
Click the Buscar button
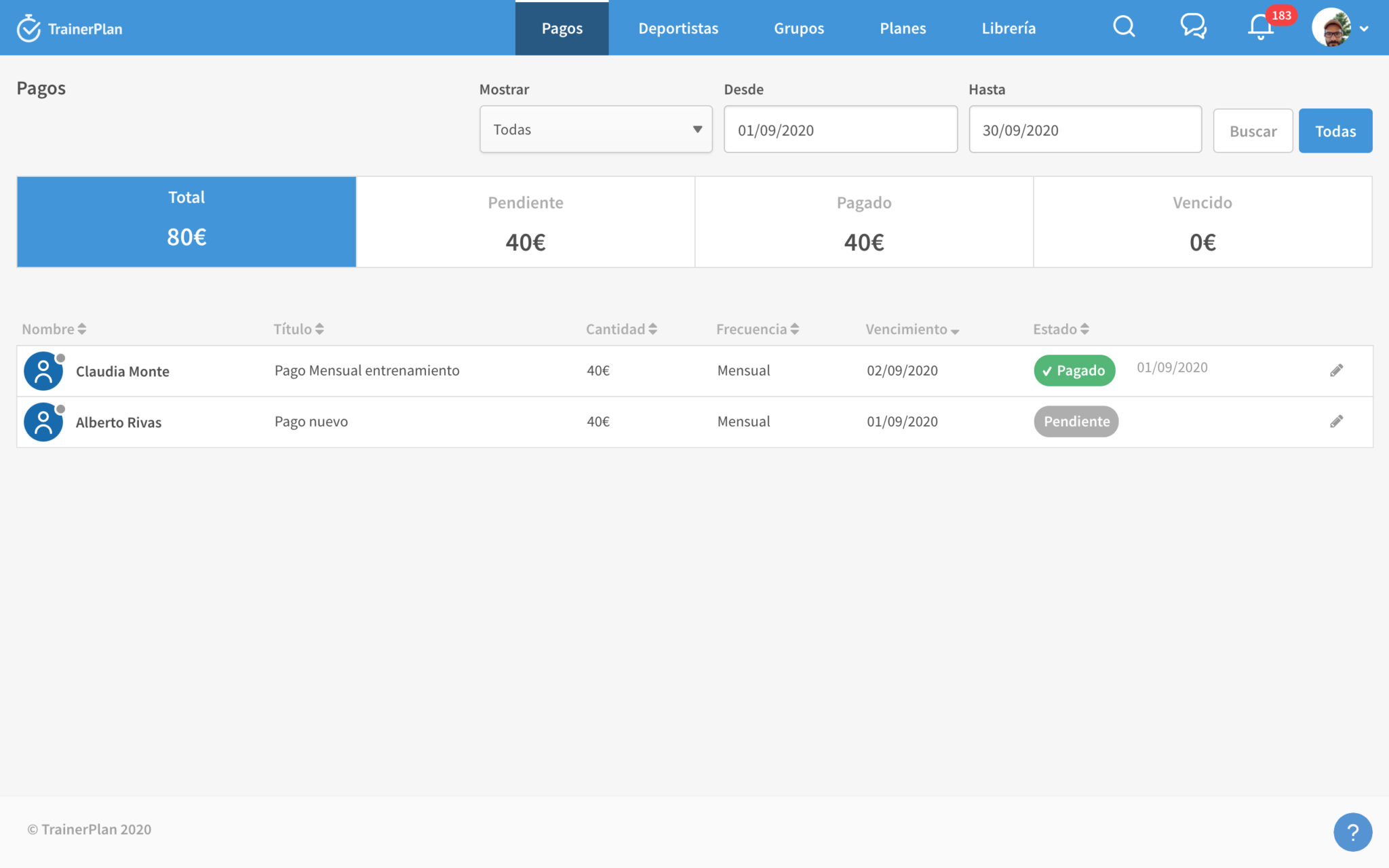(1253, 130)
